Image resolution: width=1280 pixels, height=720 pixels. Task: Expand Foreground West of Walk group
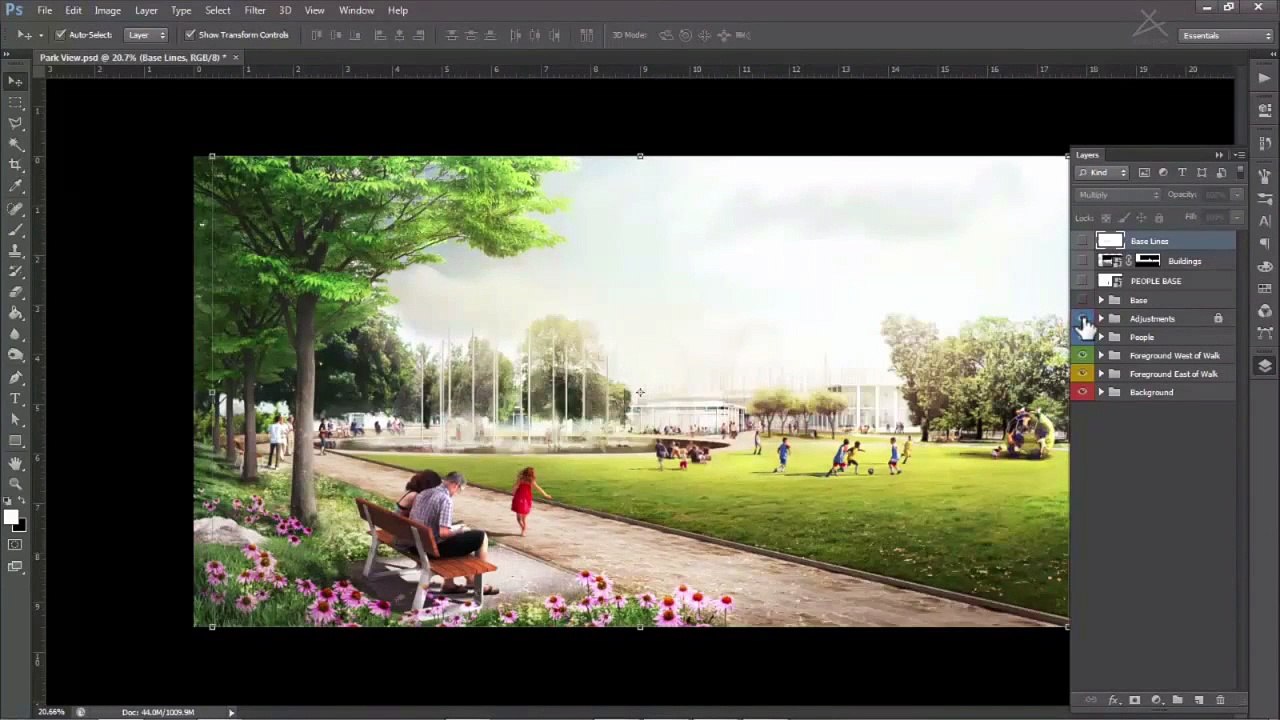pyautogui.click(x=1101, y=356)
